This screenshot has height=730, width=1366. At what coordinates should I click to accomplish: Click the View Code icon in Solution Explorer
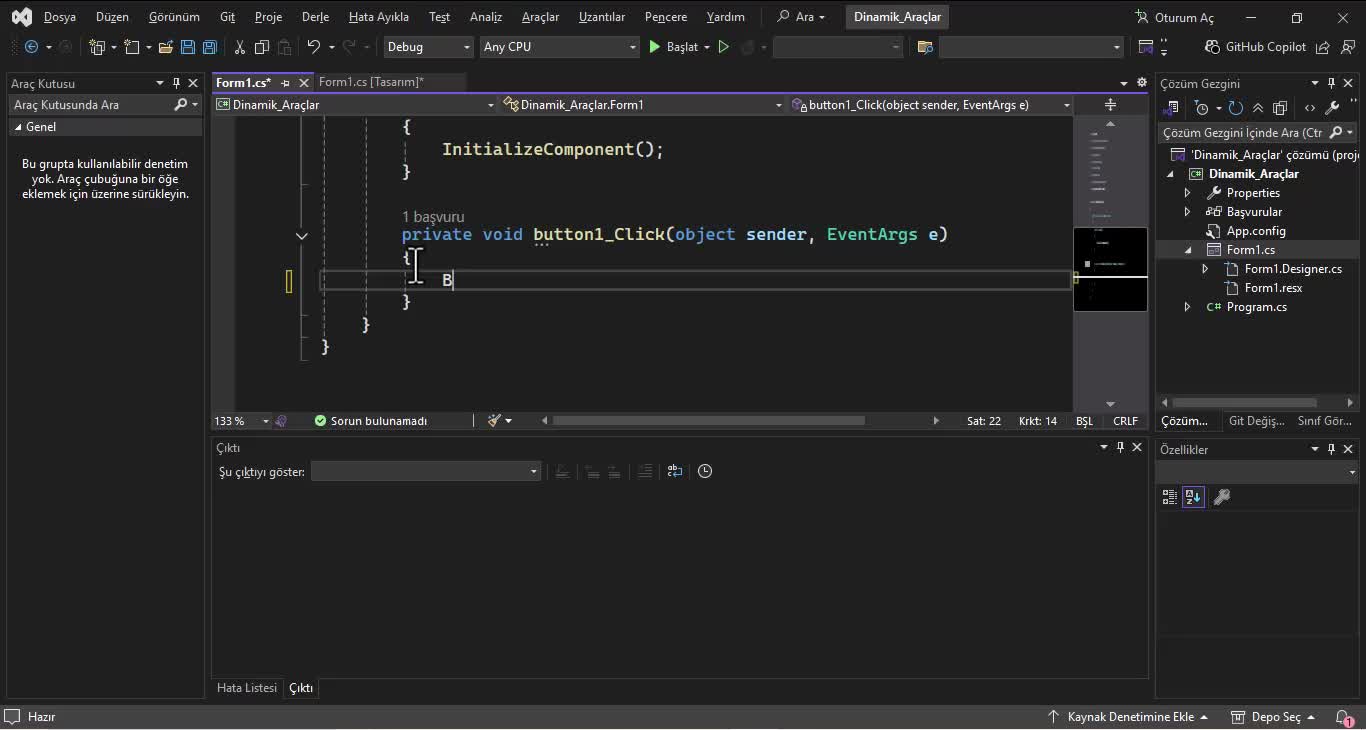pyautogui.click(x=1310, y=108)
